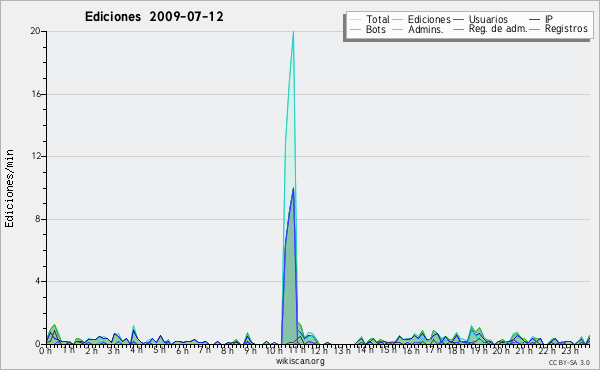Screen dimensions: 600x370
Task: Click the 16 y-axis label
Action: coord(36,94)
